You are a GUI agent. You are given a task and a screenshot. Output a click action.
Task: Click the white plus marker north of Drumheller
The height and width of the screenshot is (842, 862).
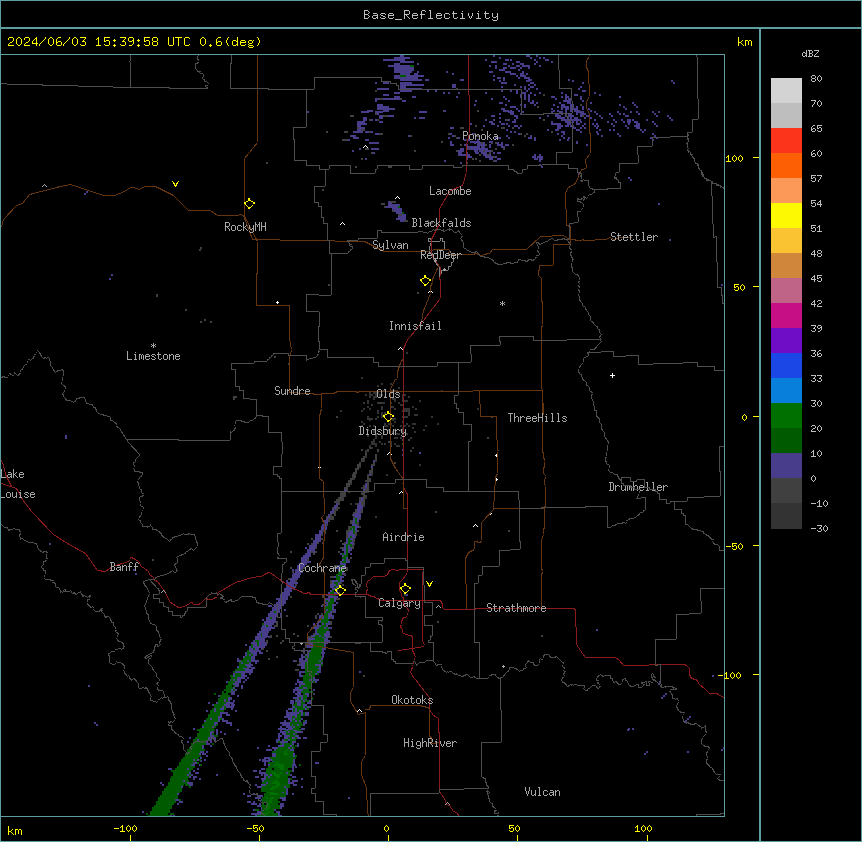(x=612, y=375)
